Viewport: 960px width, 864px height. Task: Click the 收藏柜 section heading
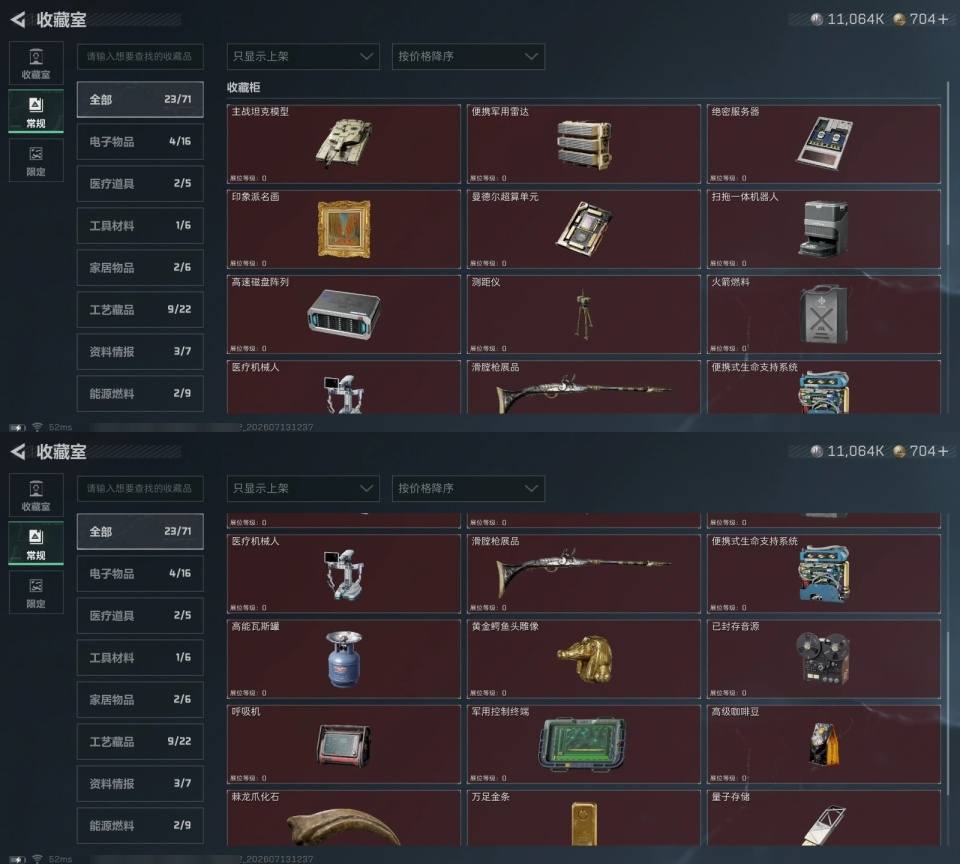coord(244,88)
